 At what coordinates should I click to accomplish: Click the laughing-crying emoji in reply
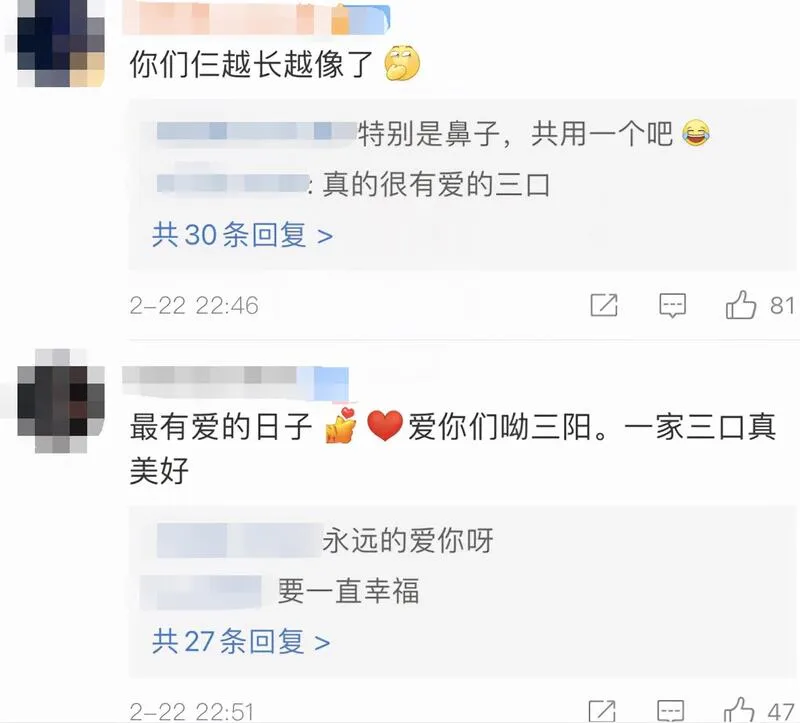[x=696, y=133]
